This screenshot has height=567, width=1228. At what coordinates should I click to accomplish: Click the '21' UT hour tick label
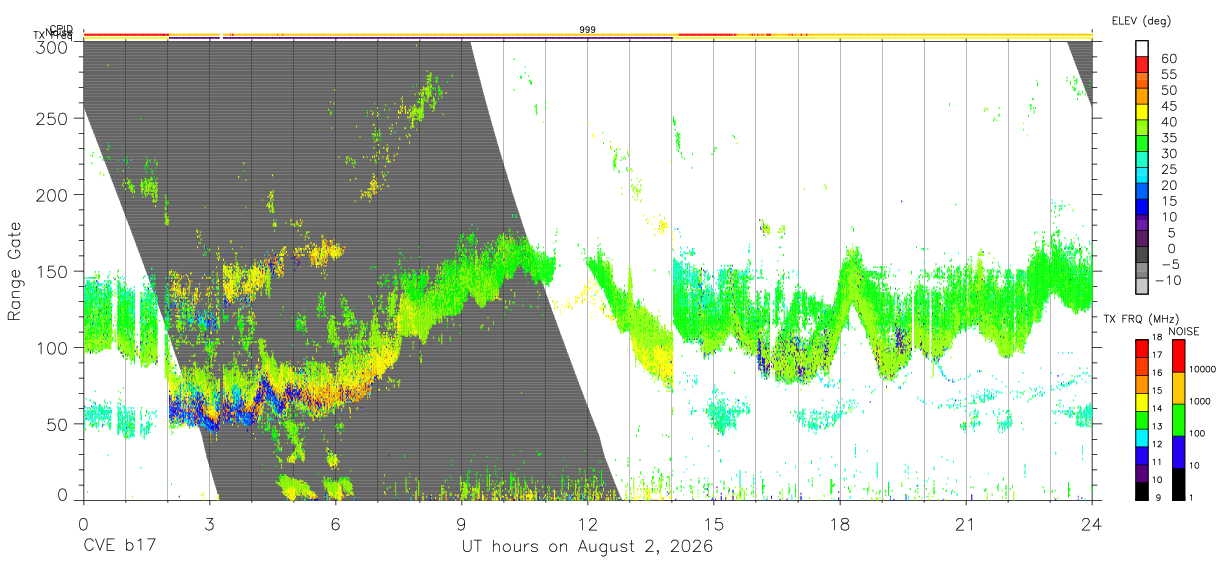[965, 524]
